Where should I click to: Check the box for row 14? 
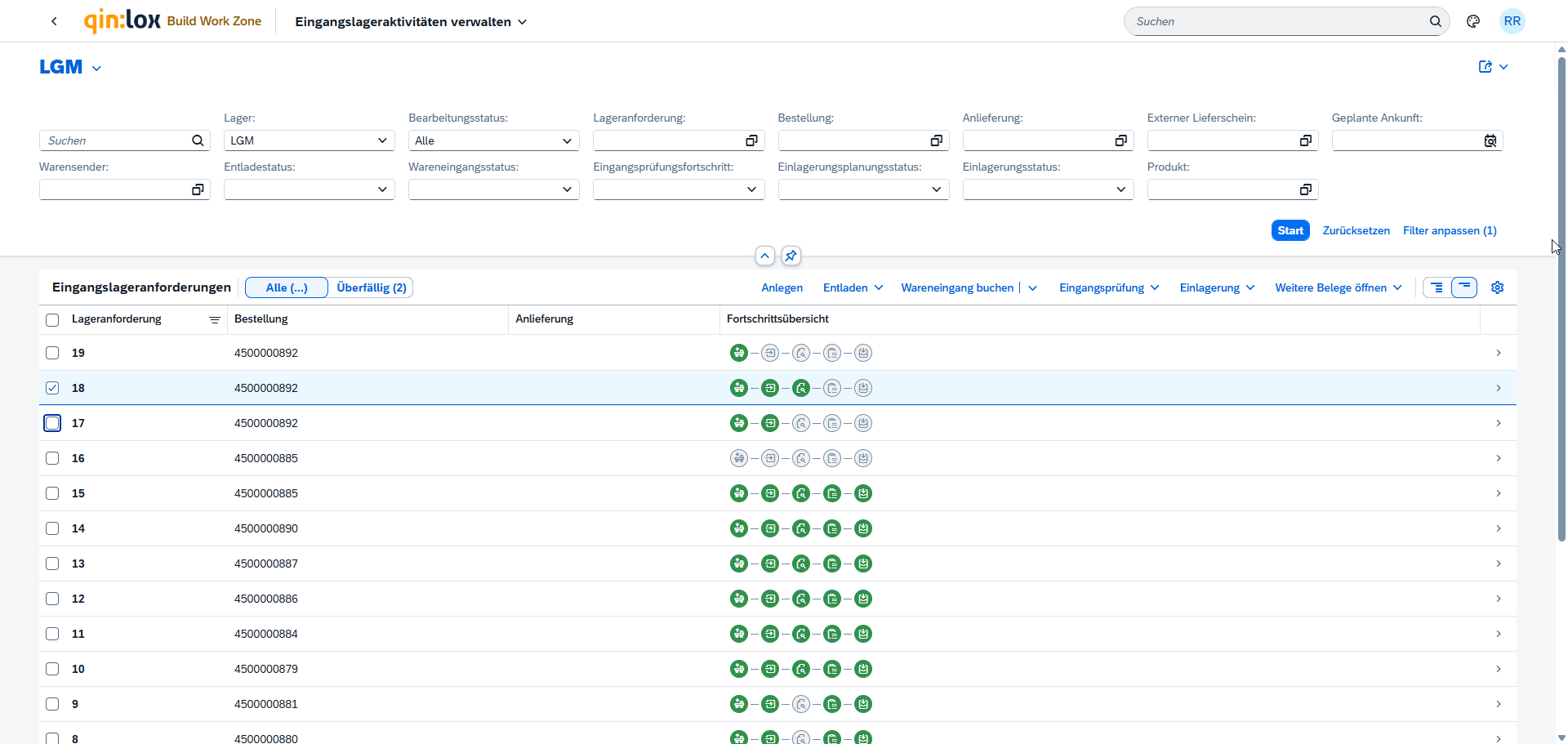[x=52, y=528]
